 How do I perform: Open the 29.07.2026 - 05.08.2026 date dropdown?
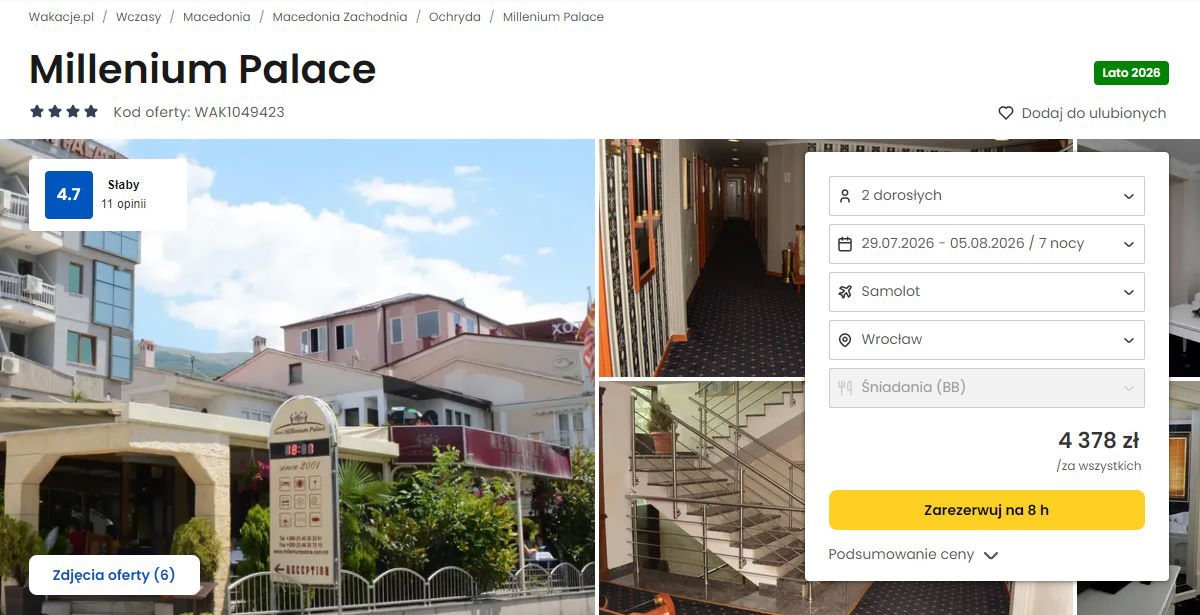(986, 243)
